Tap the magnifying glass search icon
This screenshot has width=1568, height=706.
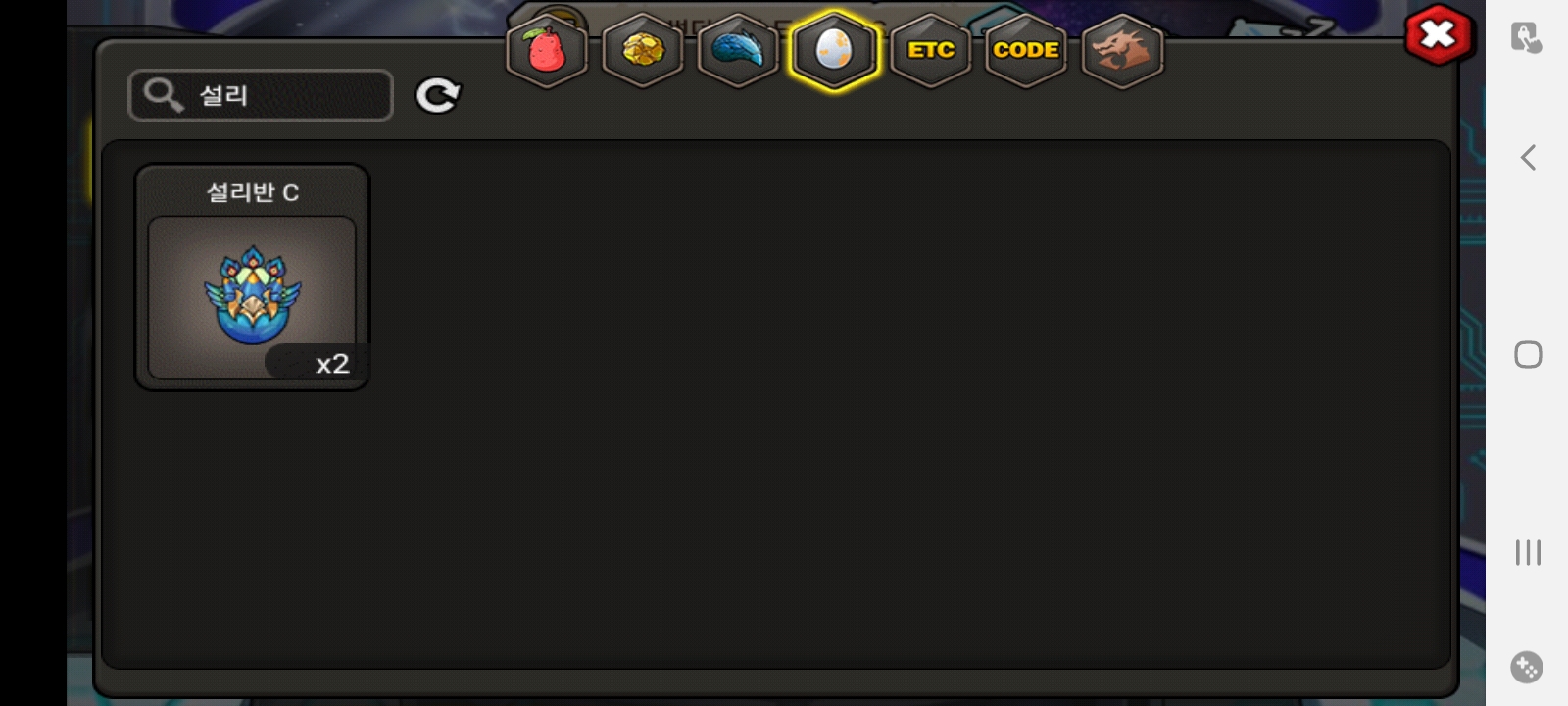tap(164, 95)
